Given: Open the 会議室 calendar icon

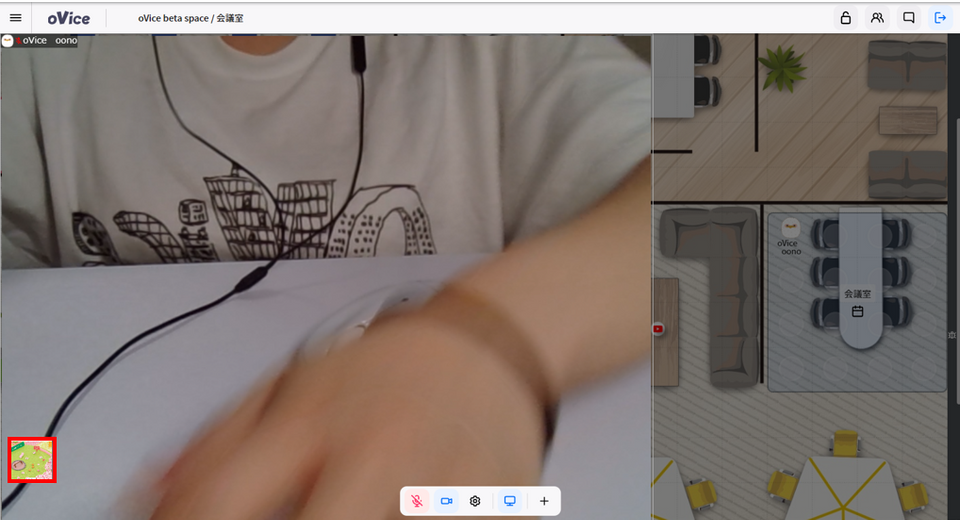Looking at the screenshot, I should 858,311.
